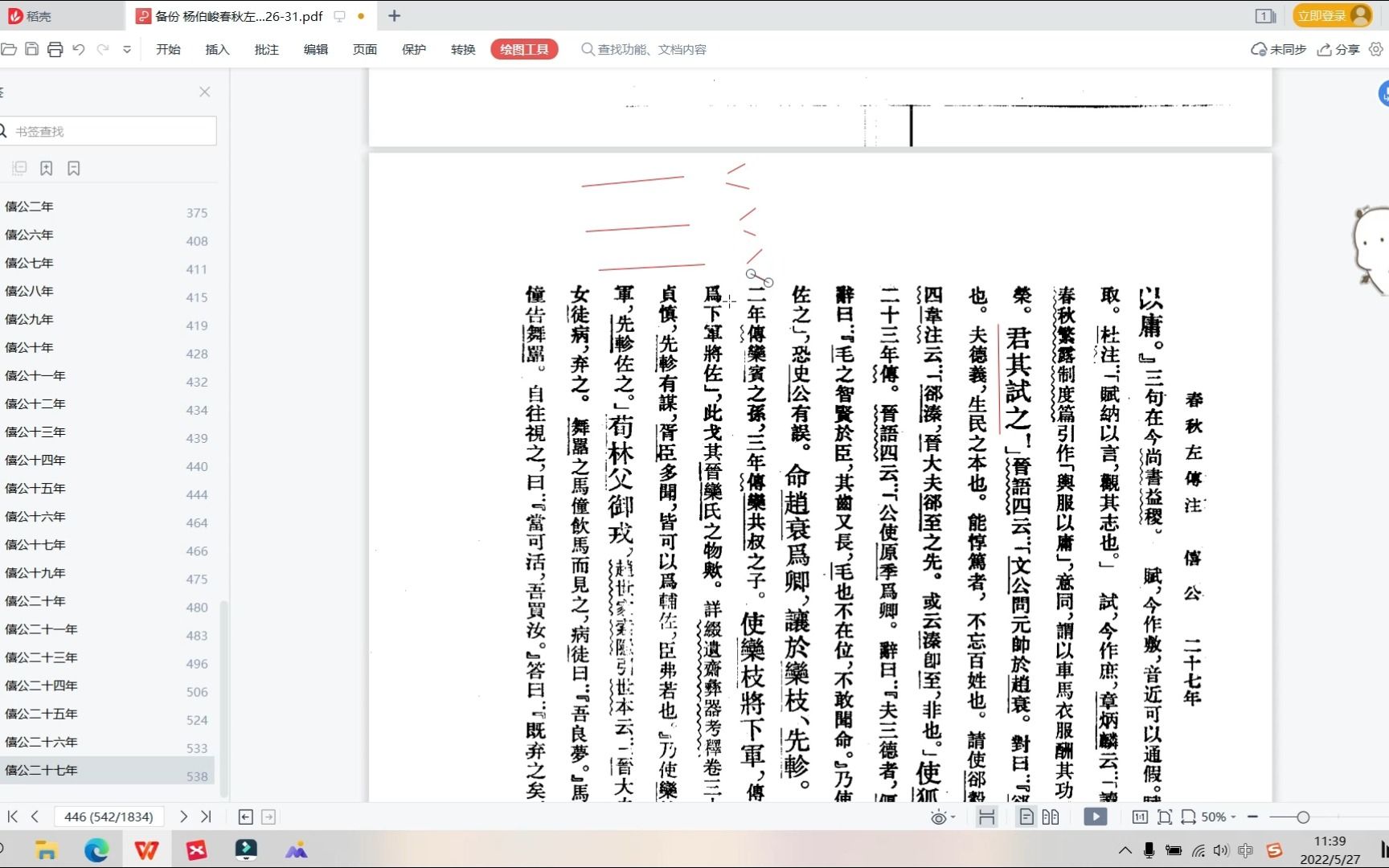The image size is (1389, 868).
Task: Open bookmark 僖公二十四年
Action: 41,686
